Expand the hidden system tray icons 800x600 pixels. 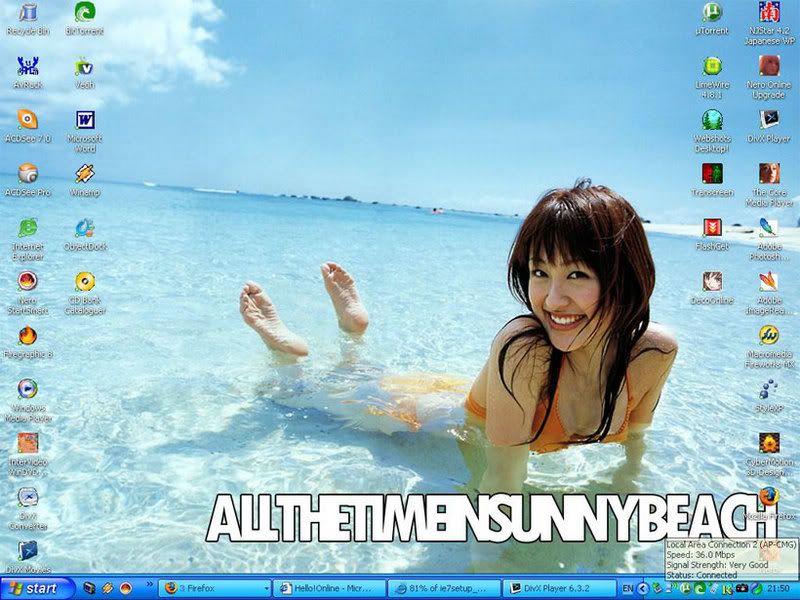[x=643, y=589]
